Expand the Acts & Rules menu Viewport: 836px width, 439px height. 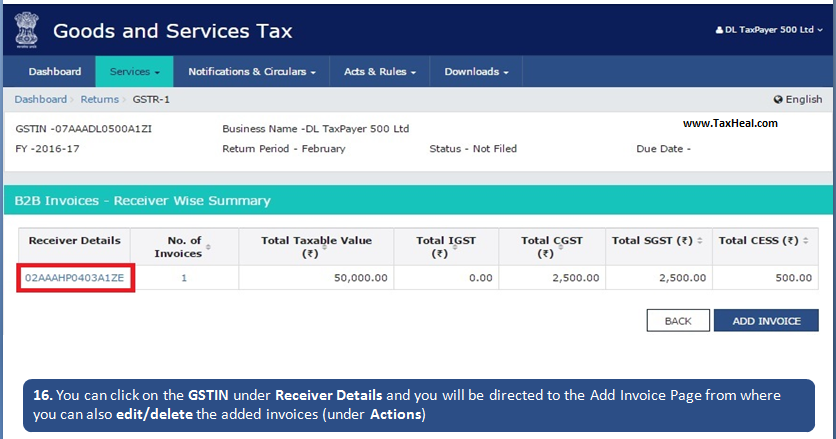pyautogui.click(x=380, y=72)
